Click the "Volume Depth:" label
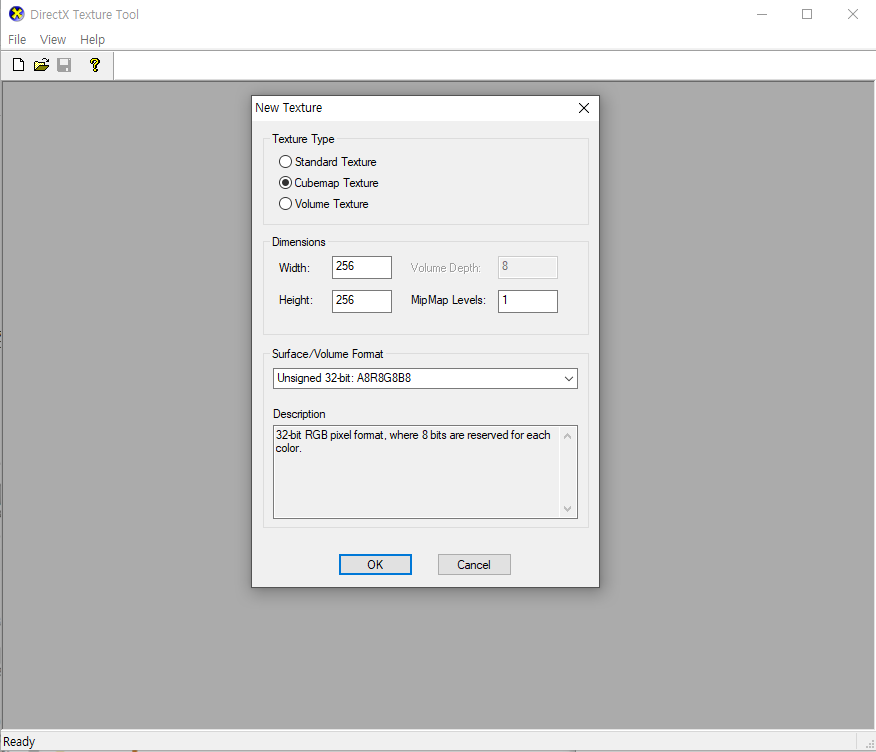The image size is (876, 752). point(445,268)
